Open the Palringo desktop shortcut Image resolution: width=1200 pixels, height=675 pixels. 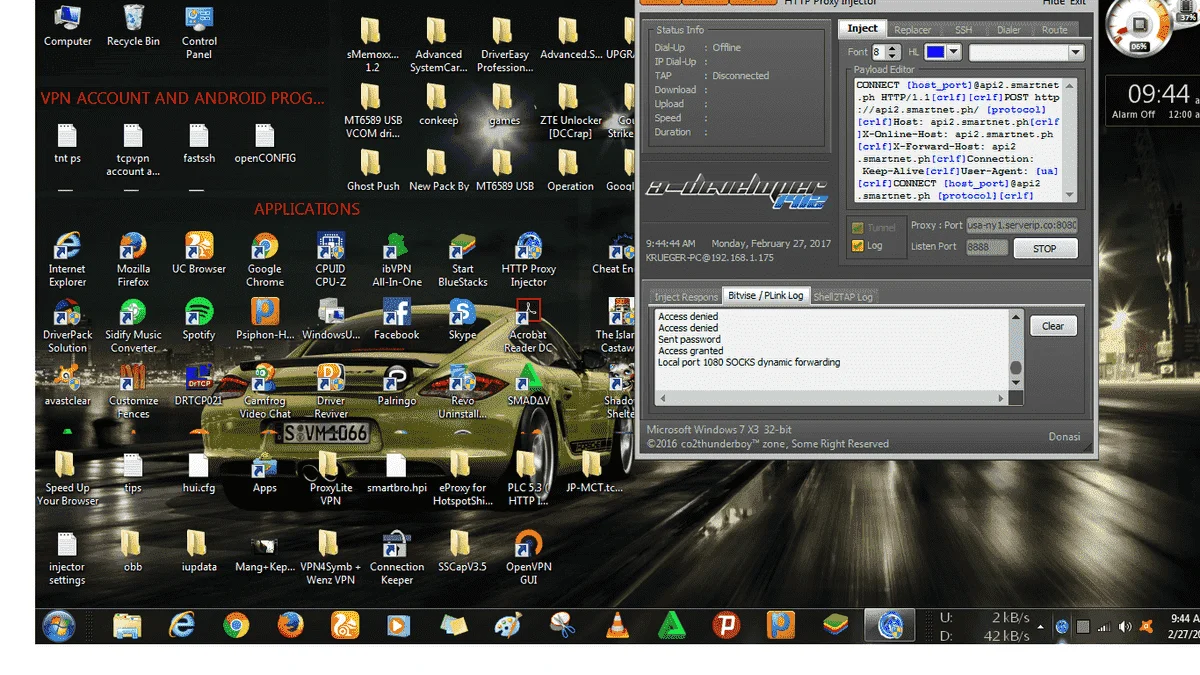396,386
